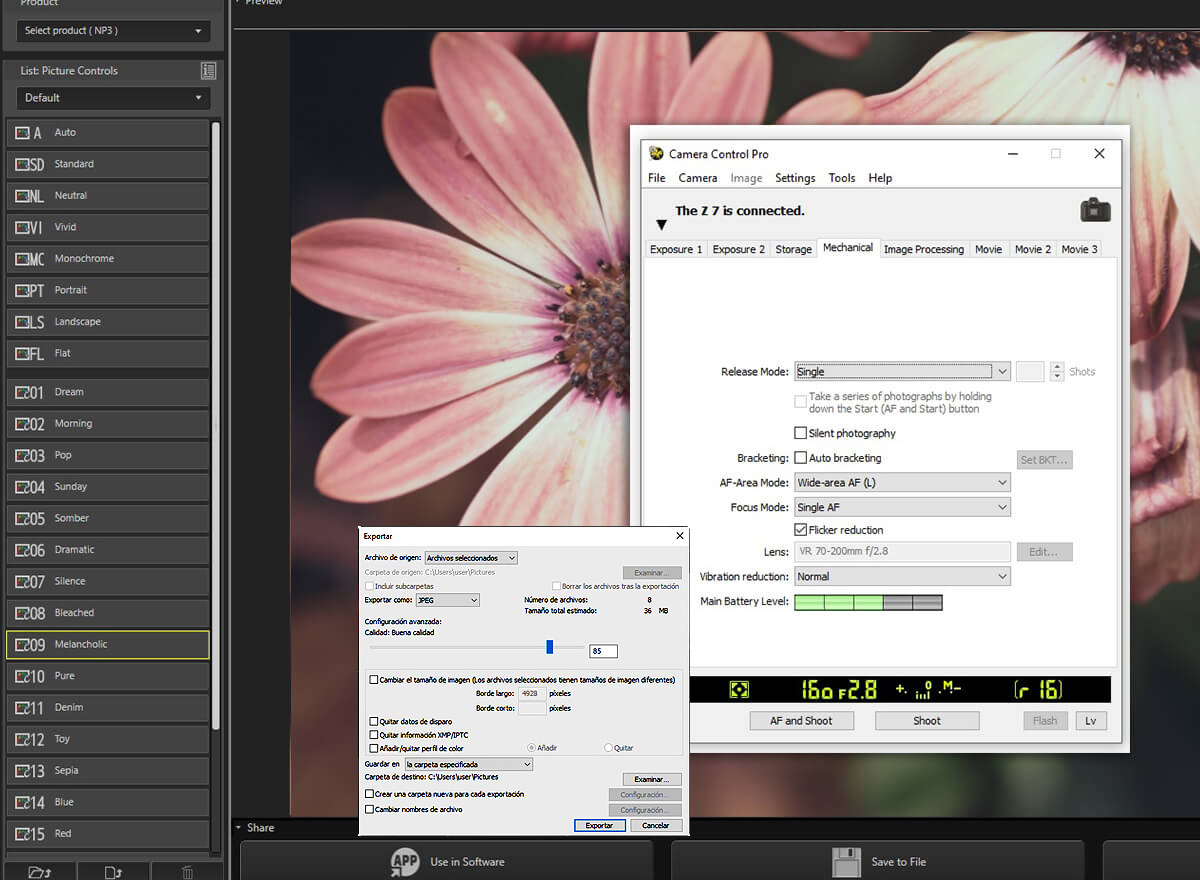
Task: Open the AF-Area Mode dropdown
Action: (x=902, y=483)
